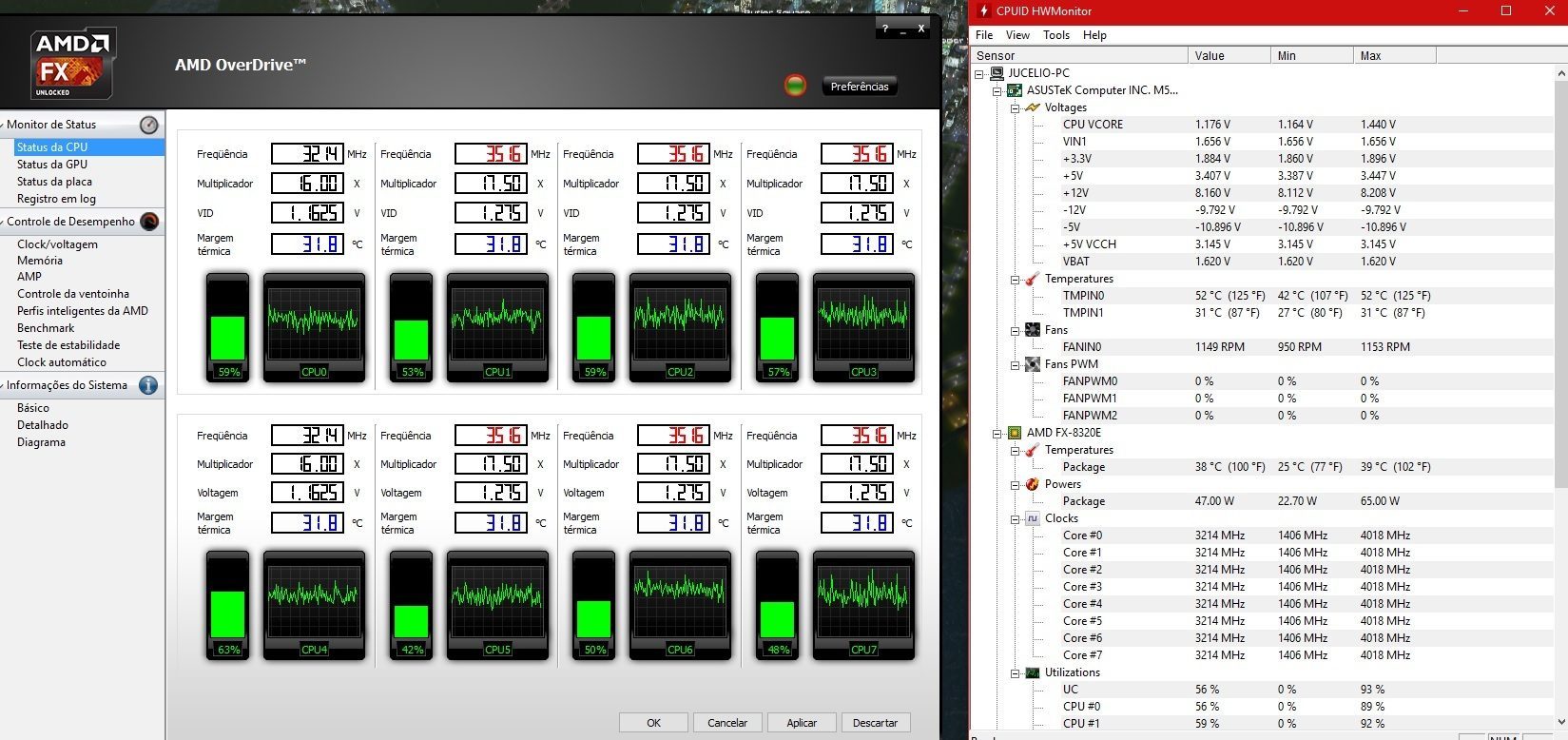The image size is (1568, 740).
Task: Click the CPU2 usage graph
Action: point(681,328)
